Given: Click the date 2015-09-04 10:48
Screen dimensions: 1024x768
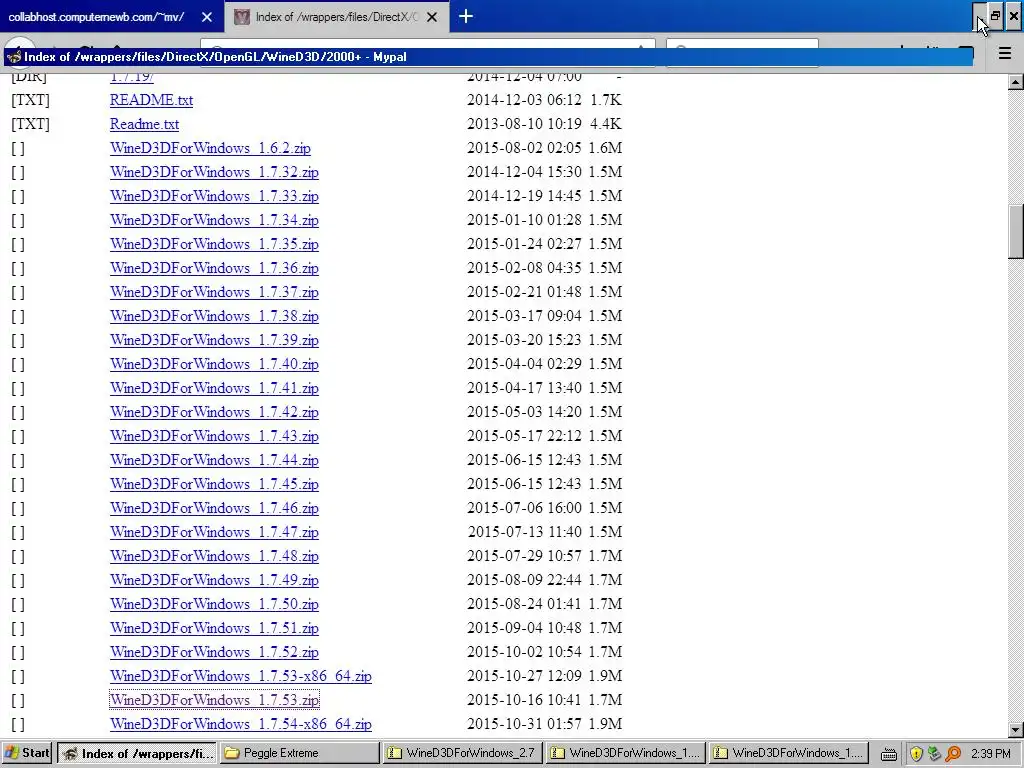Looking at the screenshot, I should pos(524,628).
